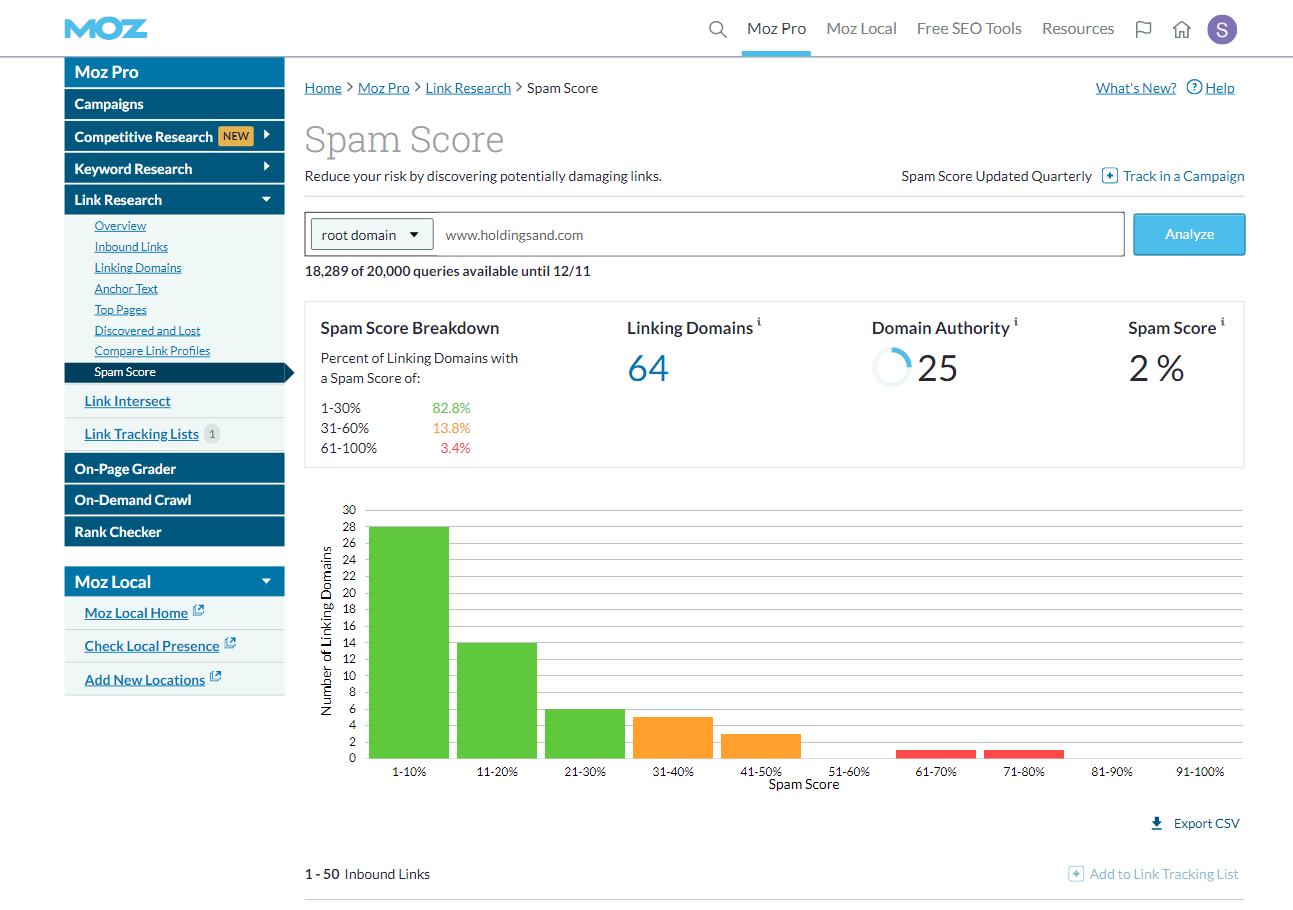The width and height of the screenshot is (1293, 910).
Task: Click the 13.8% breakdown value
Action: coord(451,428)
